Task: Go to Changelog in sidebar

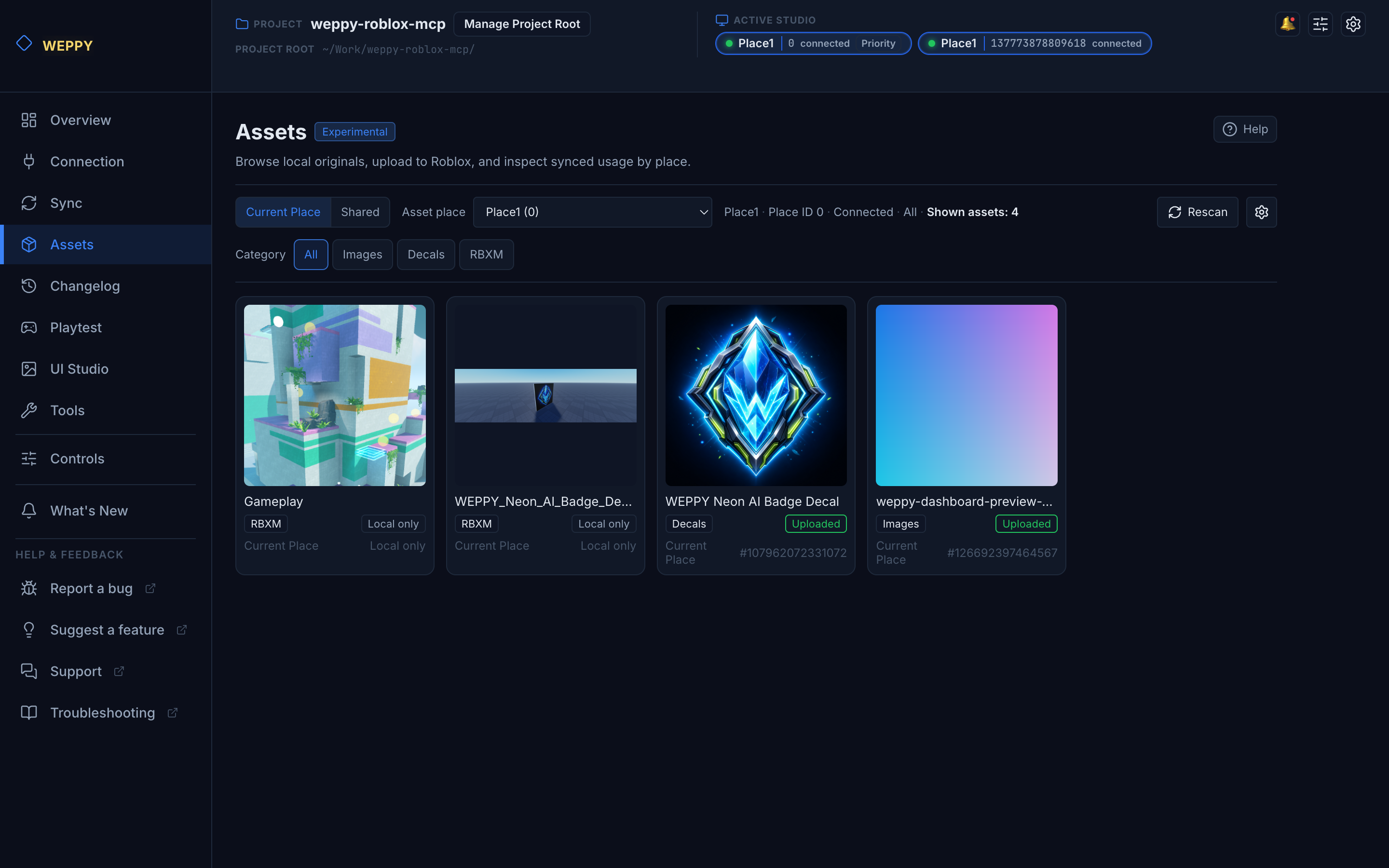Action: (x=106, y=286)
